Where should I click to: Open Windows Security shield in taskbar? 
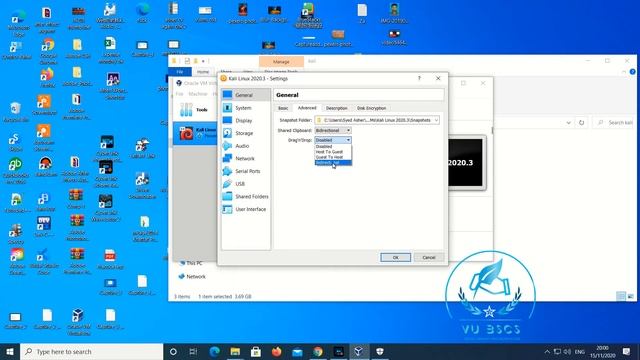point(380,351)
